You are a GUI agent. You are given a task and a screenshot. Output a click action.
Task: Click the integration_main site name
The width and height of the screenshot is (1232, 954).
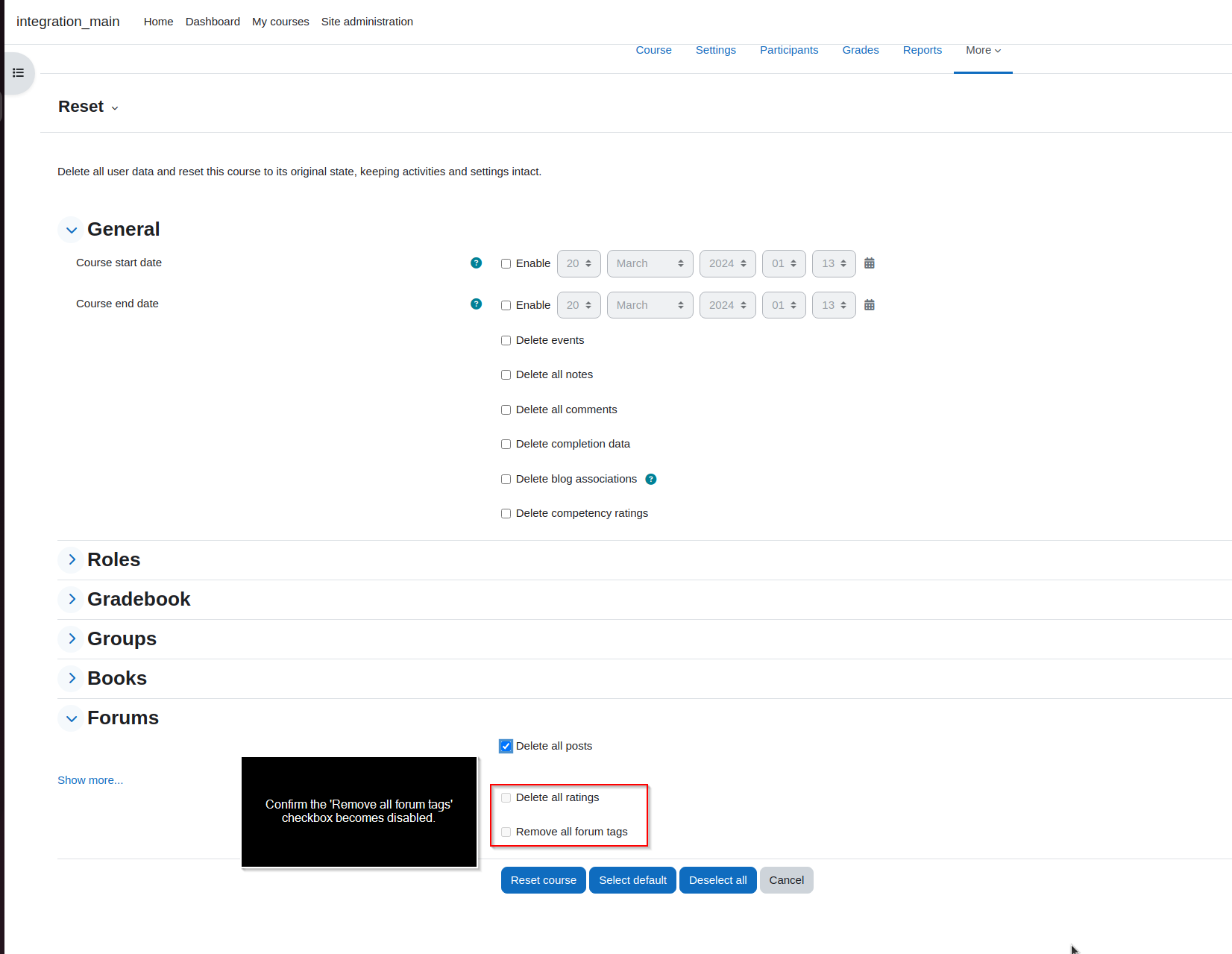pos(68,22)
